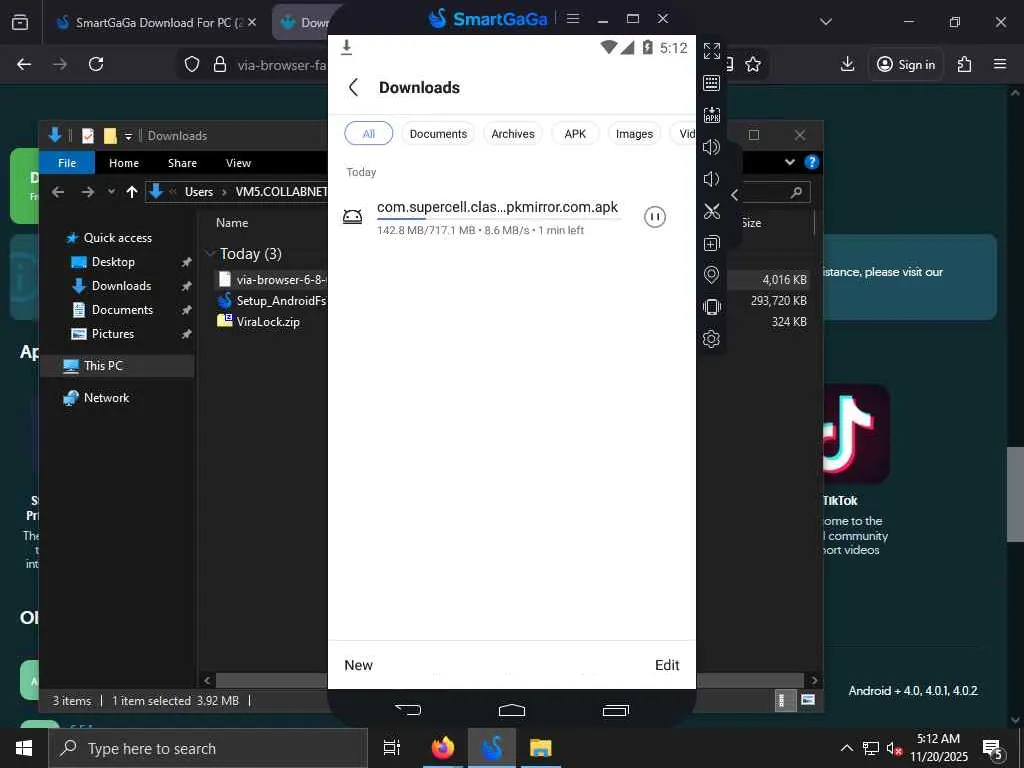This screenshot has height=768, width=1024.
Task: Select the Archives filter chip
Action: click(513, 133)
